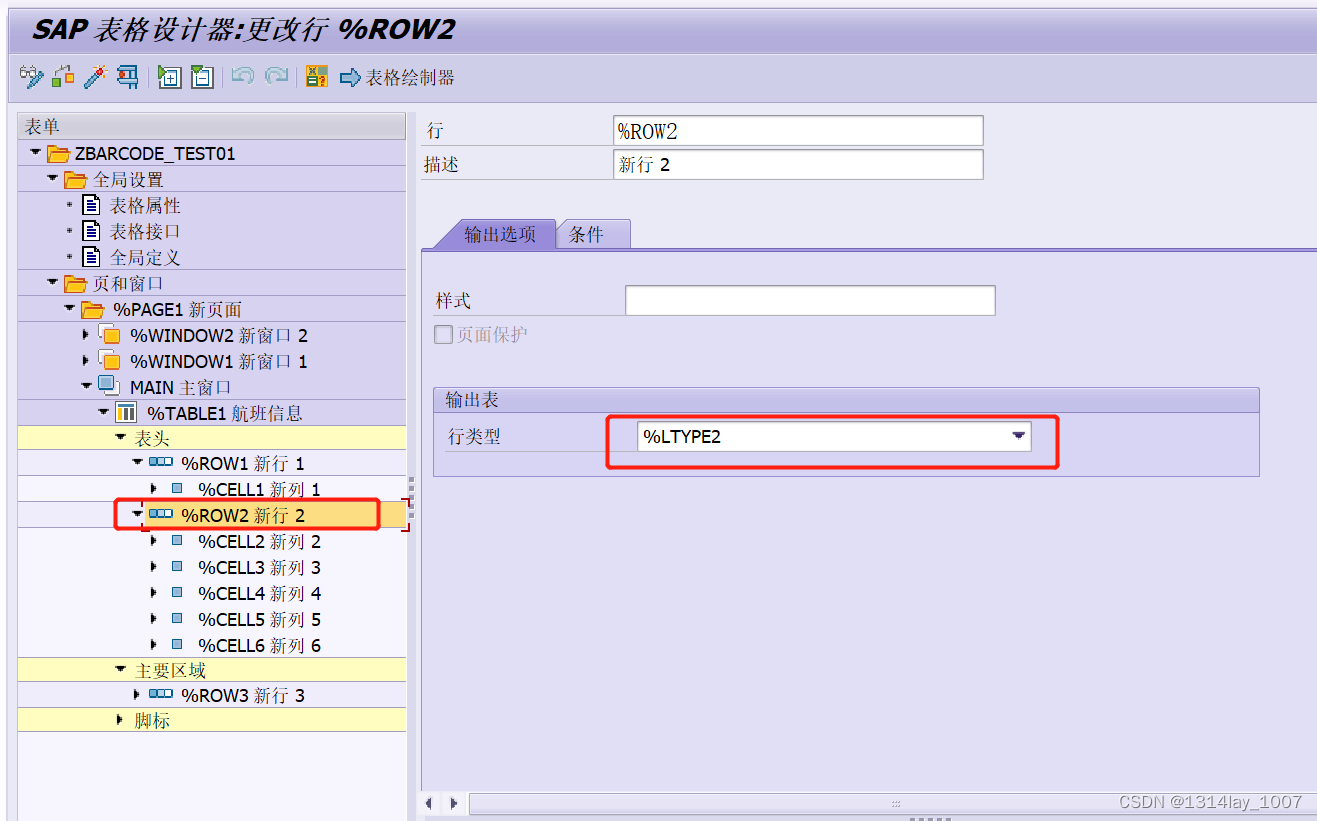1317x821 pixels.
Task: Expand the %ROW3 新行 3 node arrow
Action: click(138, 694)
